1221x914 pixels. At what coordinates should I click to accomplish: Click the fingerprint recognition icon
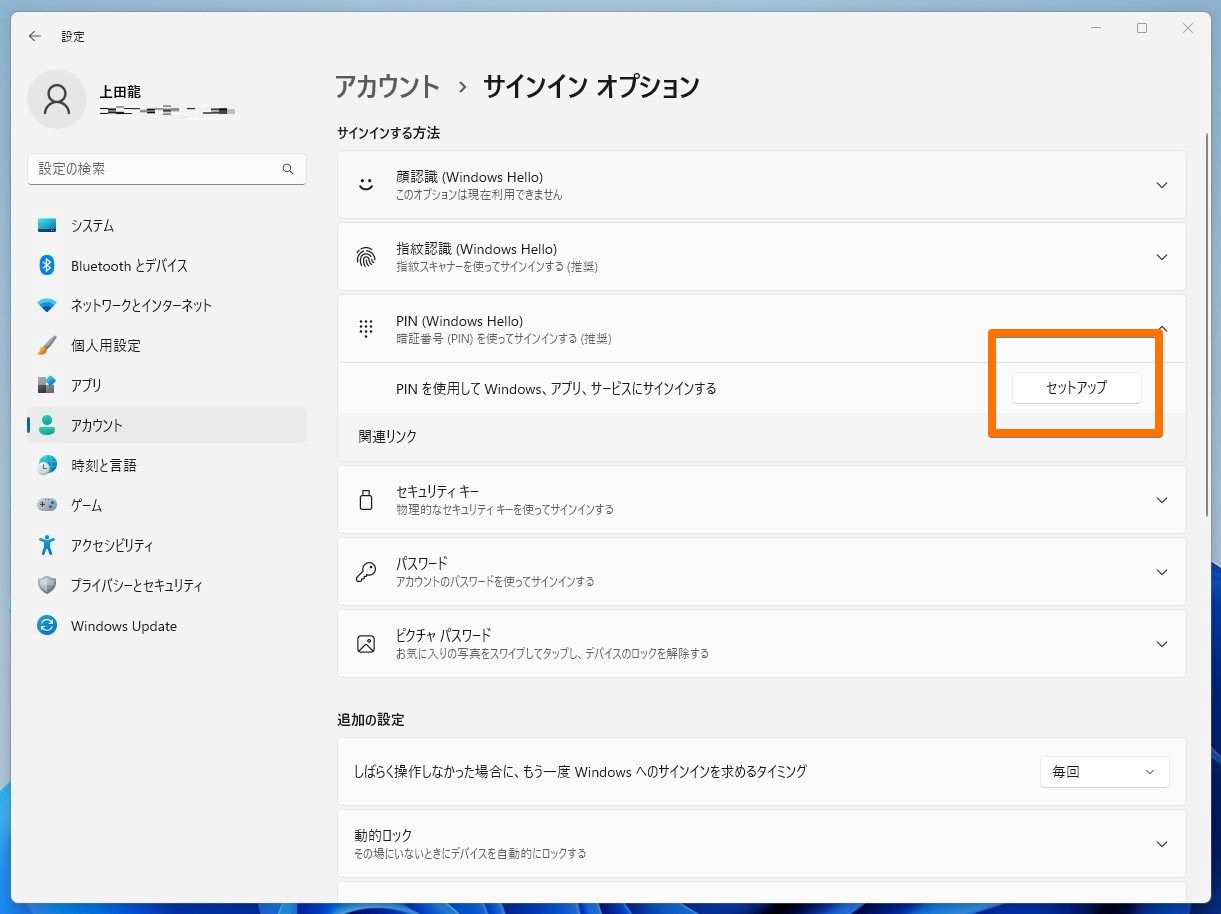point(365,256)
